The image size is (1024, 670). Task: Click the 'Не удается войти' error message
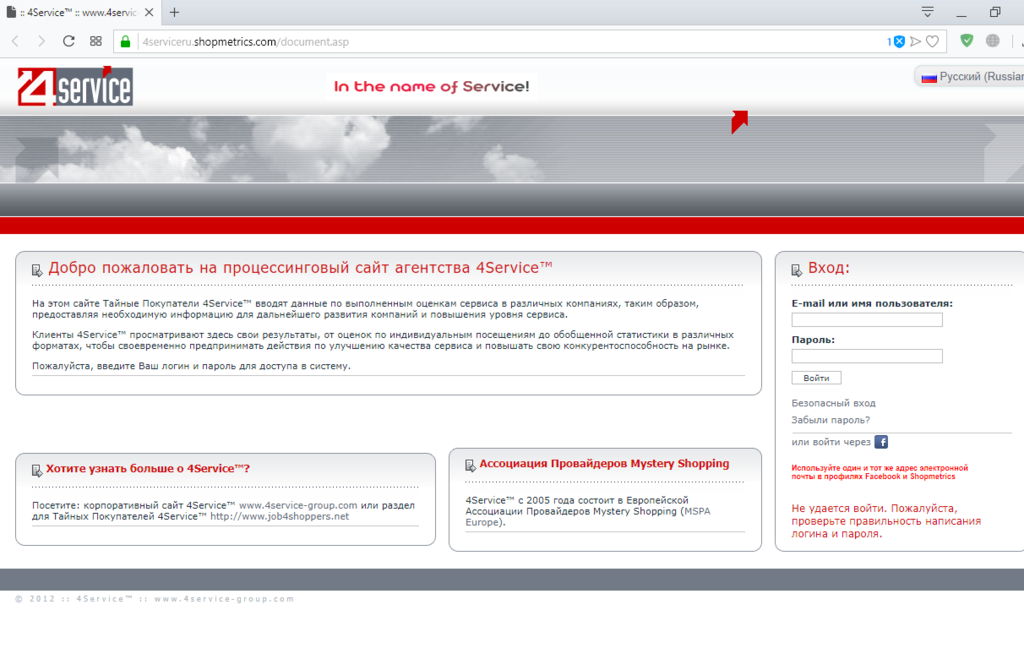(x=886, y=521)
